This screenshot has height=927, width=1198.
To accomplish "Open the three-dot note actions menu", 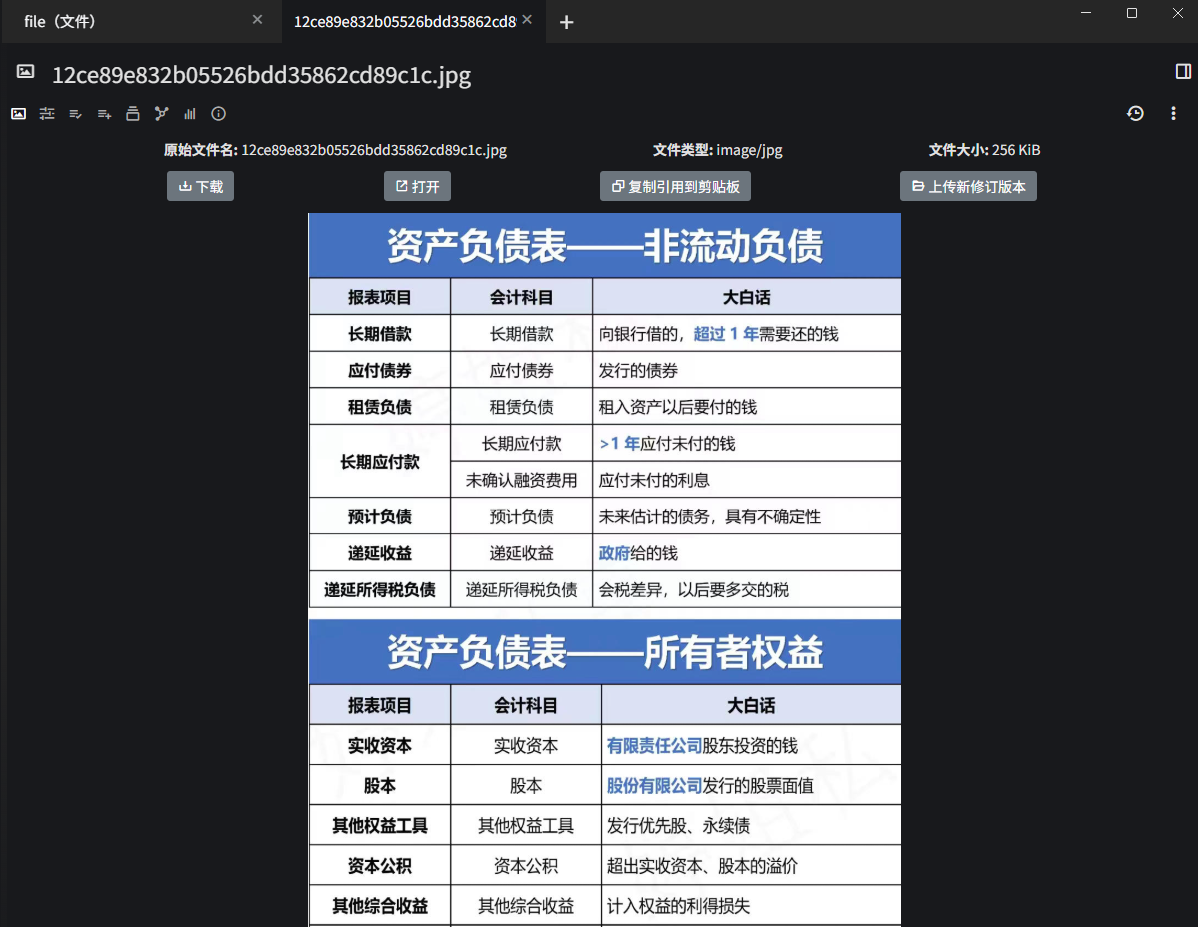I will point(1173,114).
